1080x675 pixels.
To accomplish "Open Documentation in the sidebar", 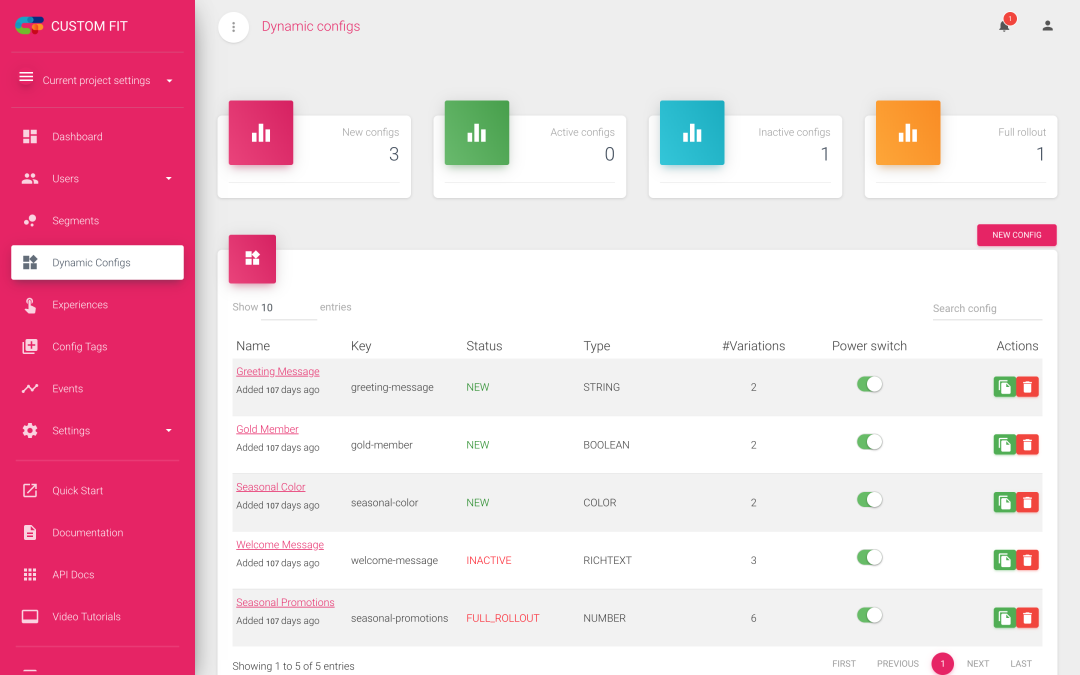I will coord(97,532).
